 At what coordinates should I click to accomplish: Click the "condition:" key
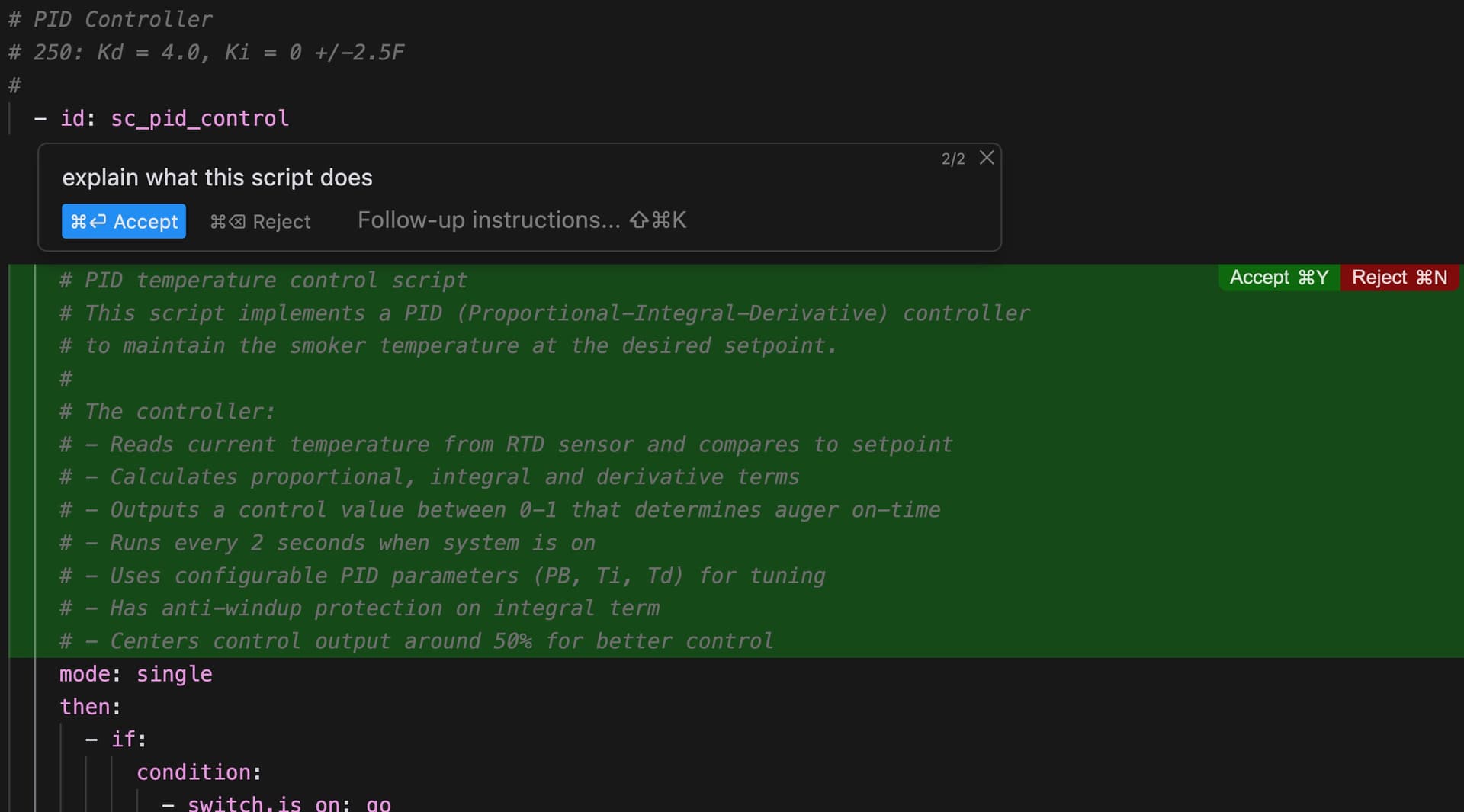pos(198,772)
